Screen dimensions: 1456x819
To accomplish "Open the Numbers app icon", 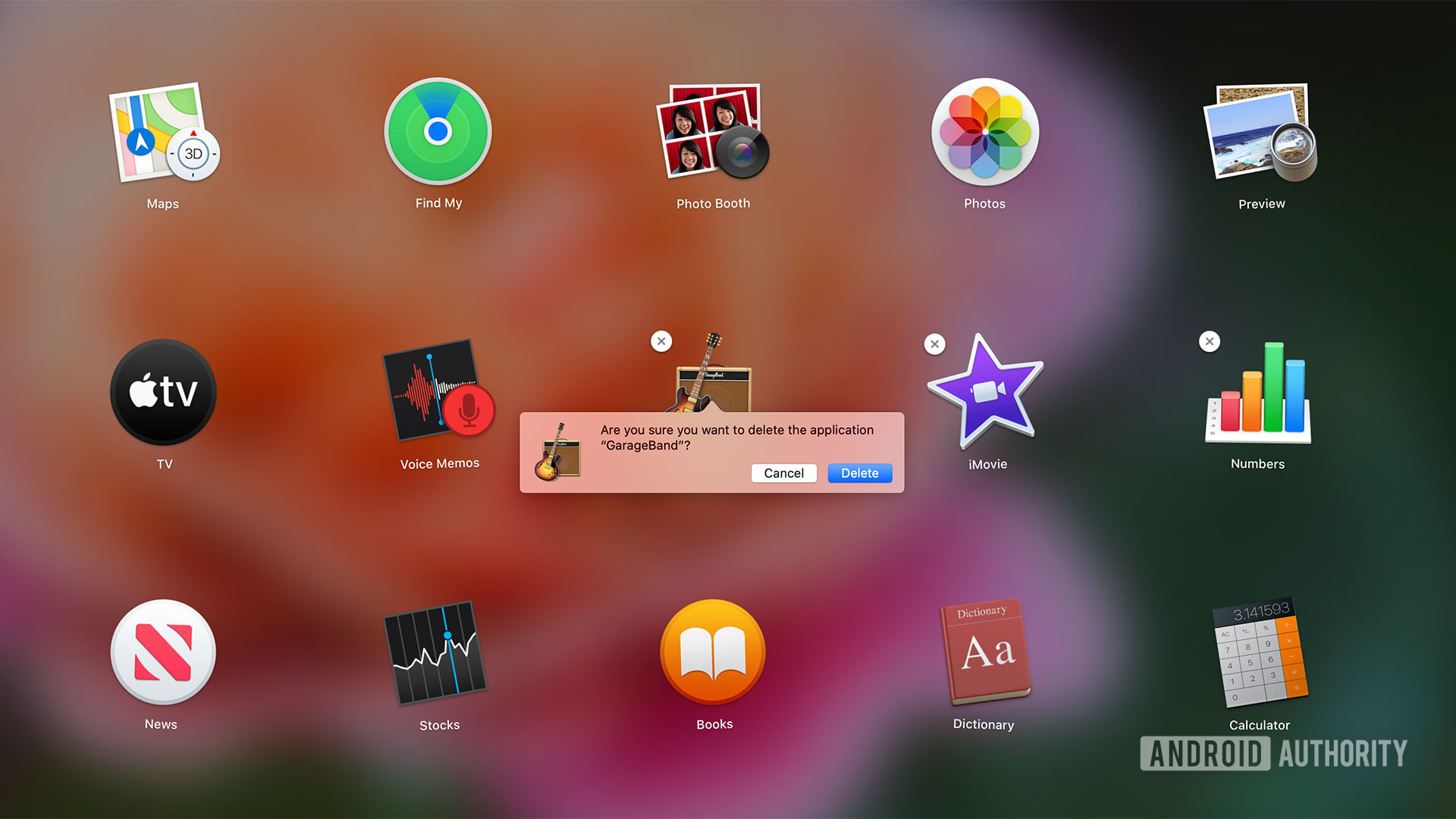I will pyautogui.click(x=1259, y=394).
